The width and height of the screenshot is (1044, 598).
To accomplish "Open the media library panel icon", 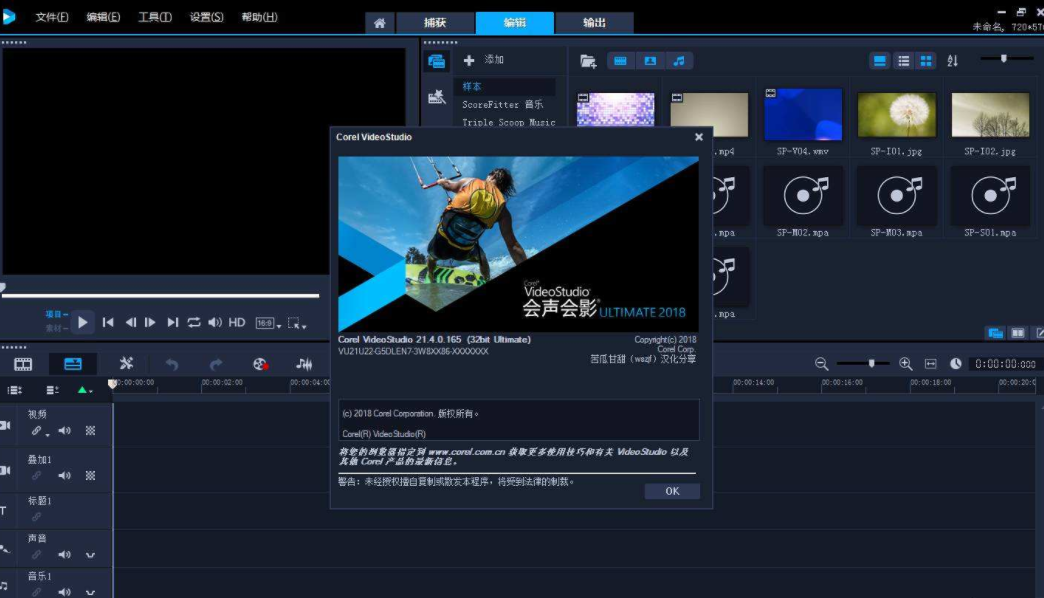I will click(x=437, y=62).
